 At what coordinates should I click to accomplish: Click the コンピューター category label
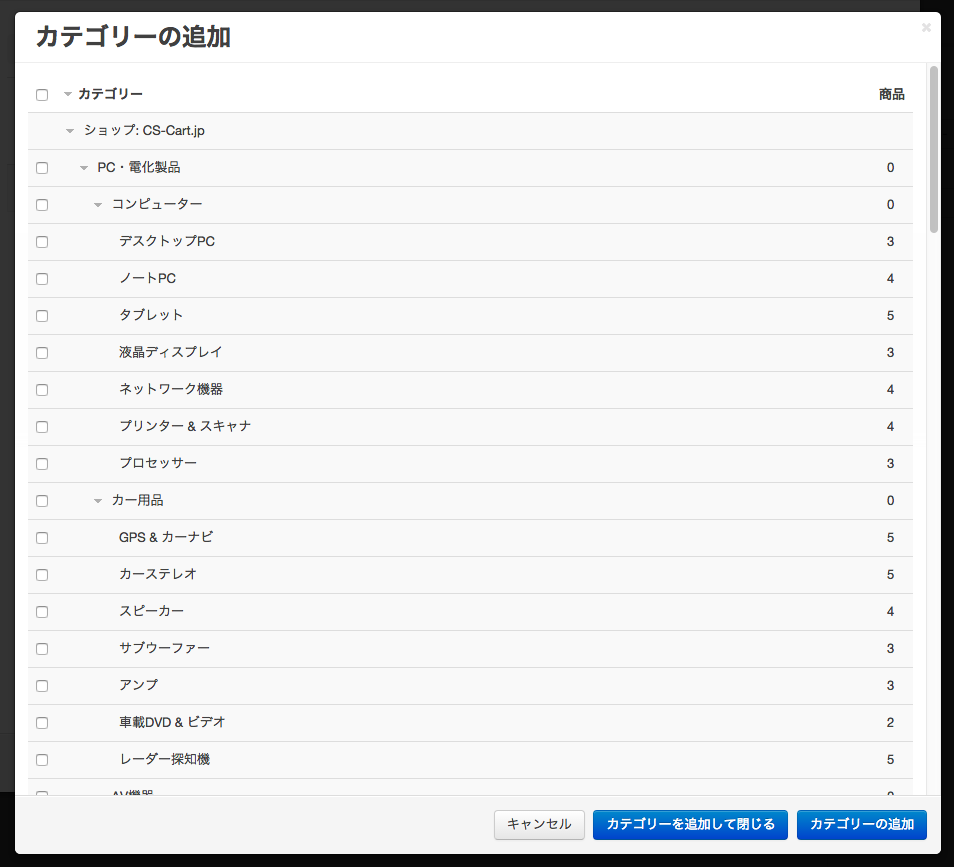[157, 204]
